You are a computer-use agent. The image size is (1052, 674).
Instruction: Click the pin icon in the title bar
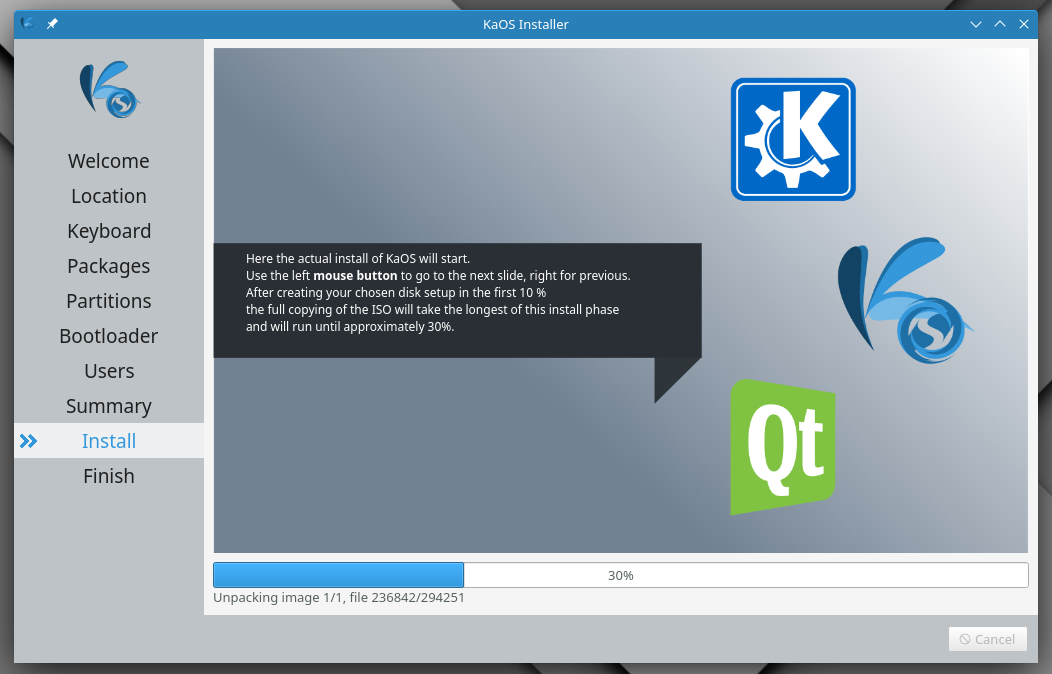pos(52,24)
